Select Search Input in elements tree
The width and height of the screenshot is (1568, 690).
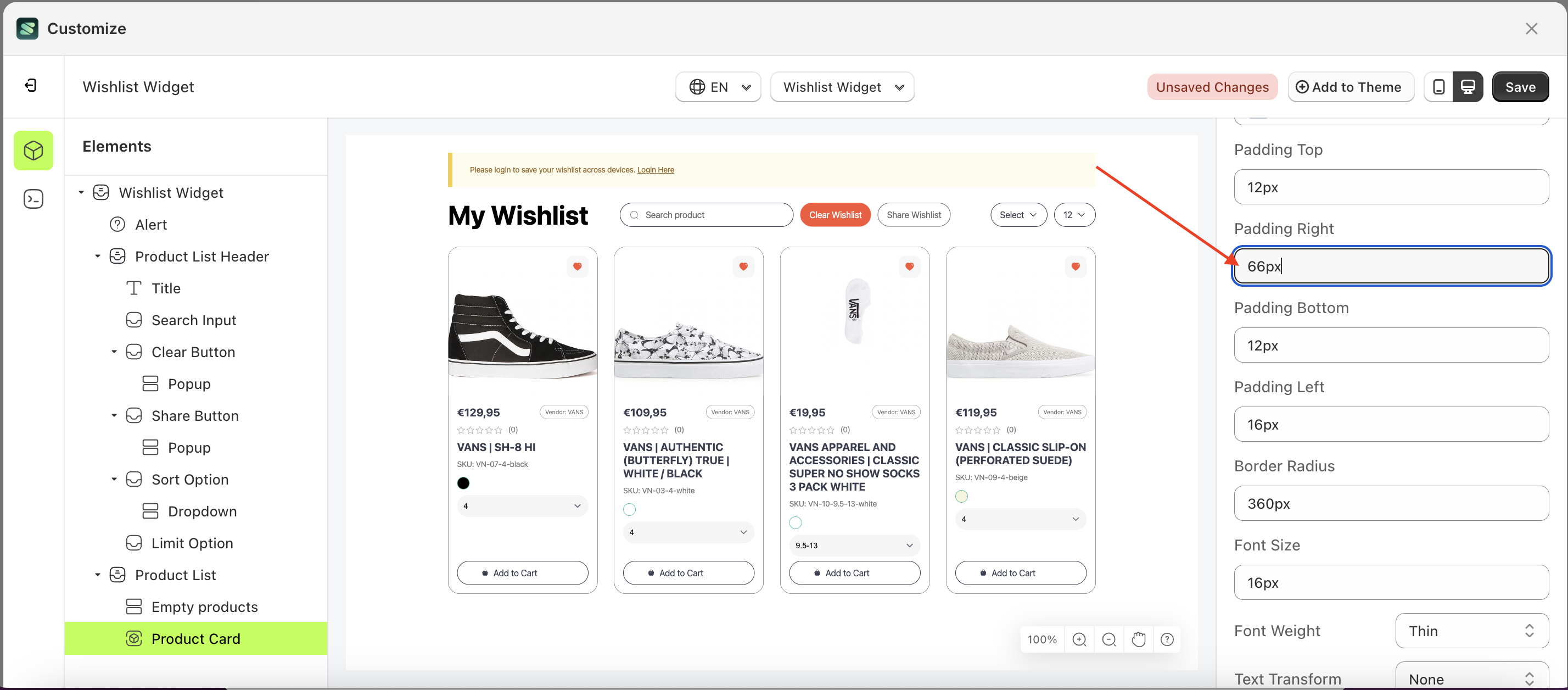(x=194, y=320)
